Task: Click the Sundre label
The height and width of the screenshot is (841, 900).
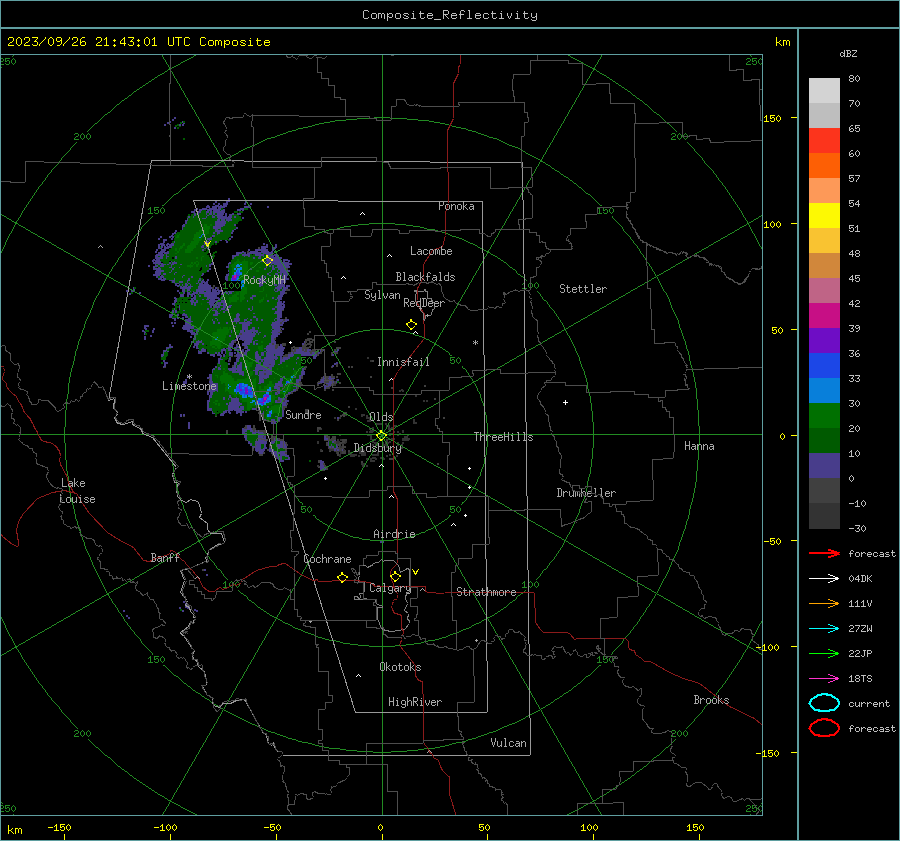Action: click(x=303, y=414)
